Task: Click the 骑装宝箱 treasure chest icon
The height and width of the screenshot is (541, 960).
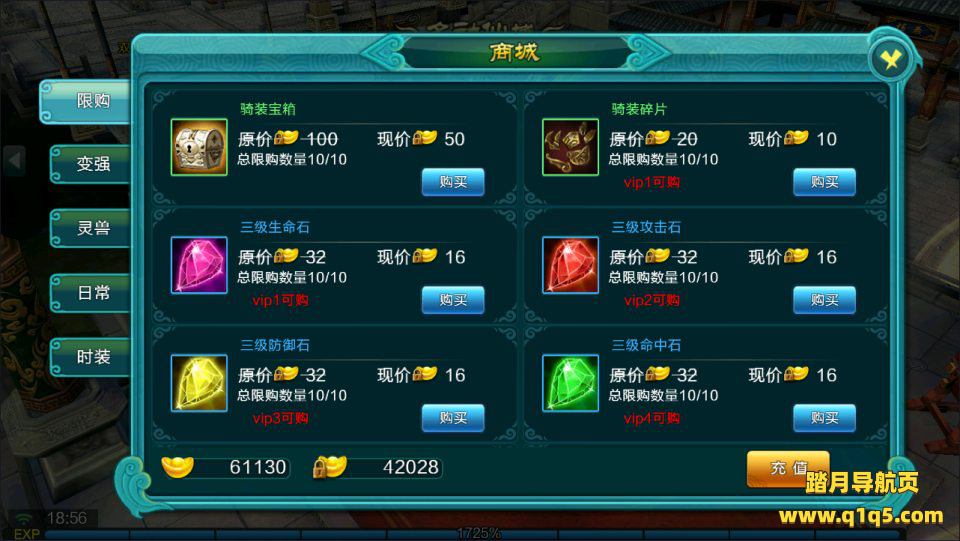Action: [x=199, y=147]
